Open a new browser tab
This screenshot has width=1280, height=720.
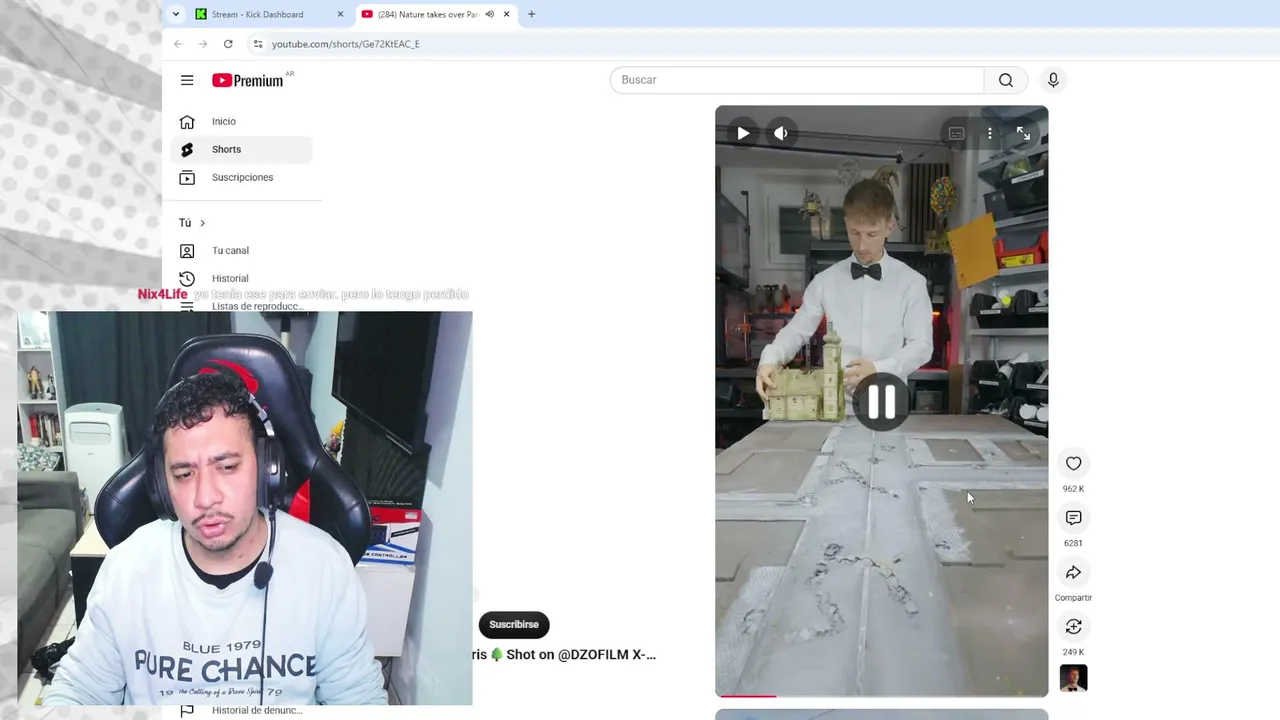(531, 14)
